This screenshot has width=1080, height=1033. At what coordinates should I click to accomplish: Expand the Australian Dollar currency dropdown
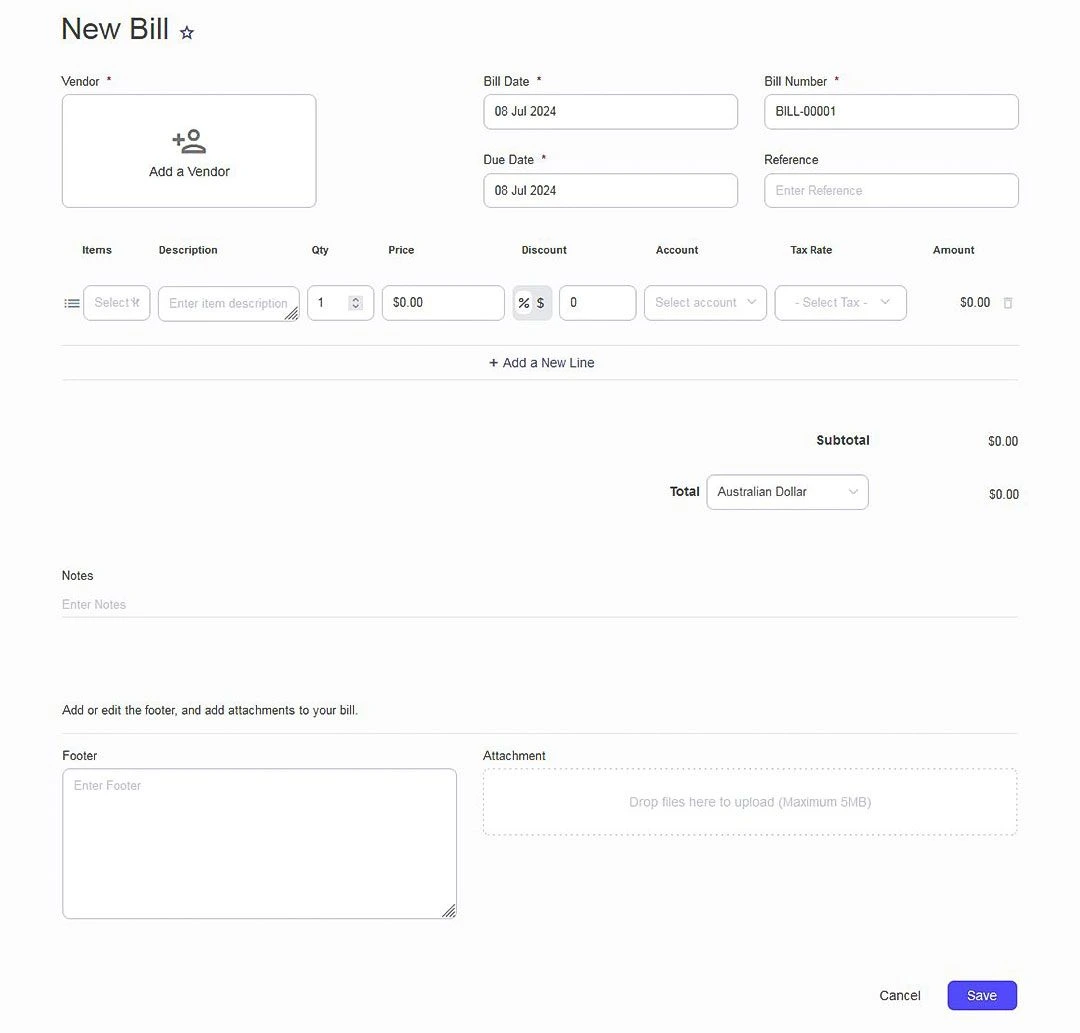(x=787, y=492)
